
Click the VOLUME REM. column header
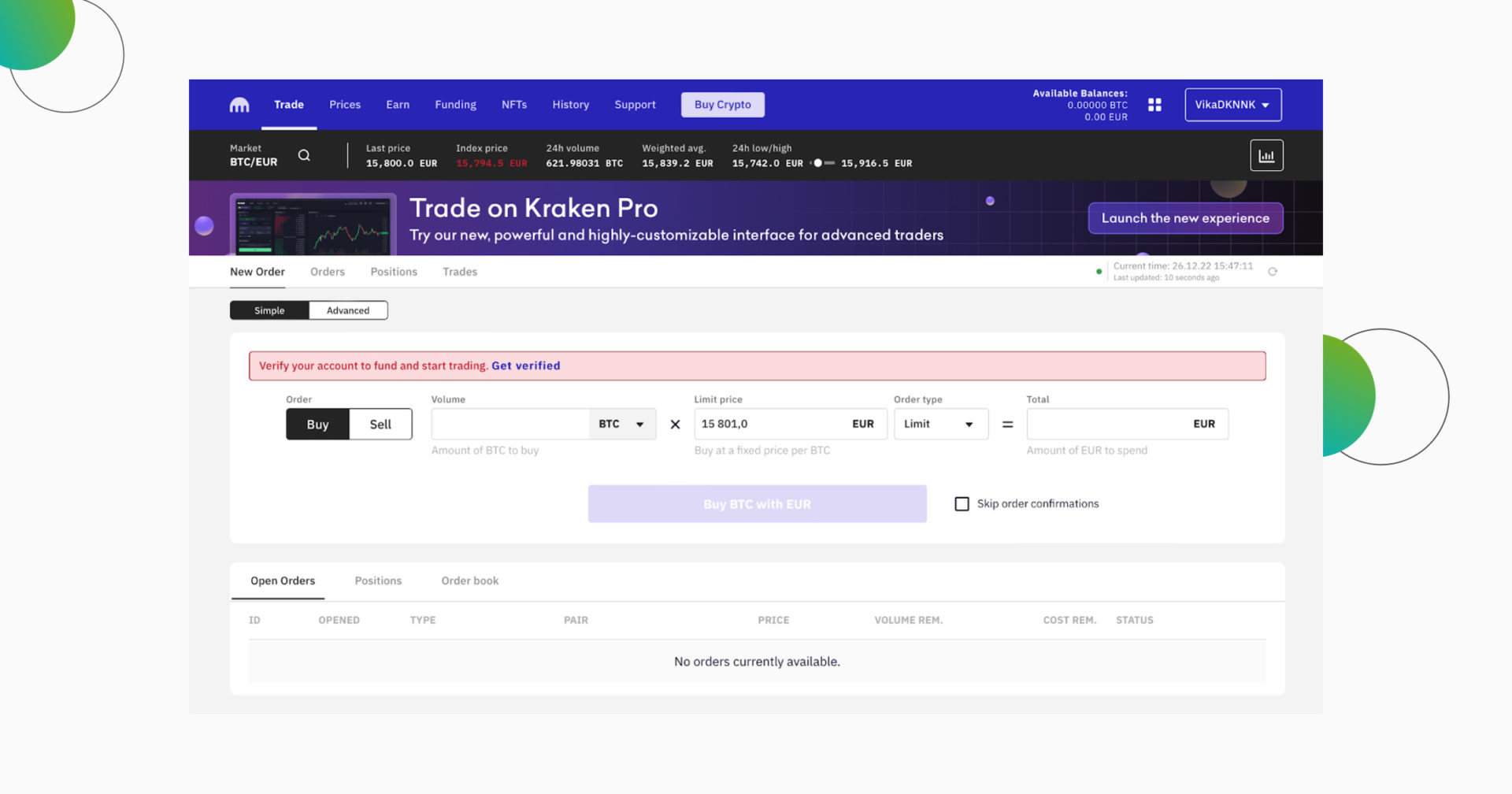(x=908, y=620)
